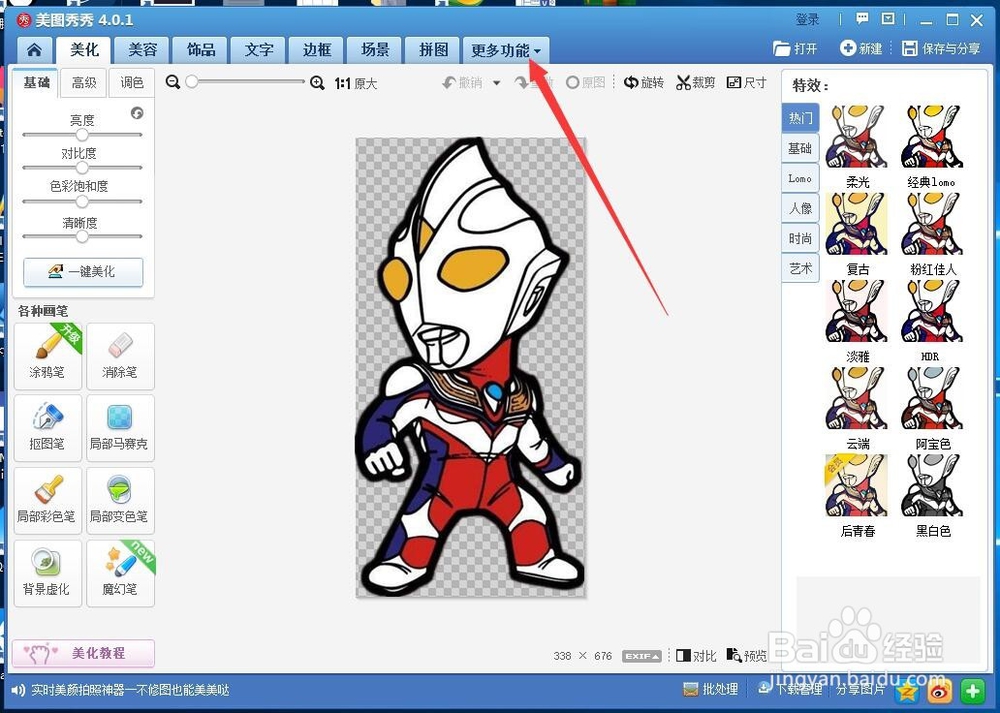Select 艺术 art effects category
The width and height of the screenshot is (1000, 713).
(800, 268)
